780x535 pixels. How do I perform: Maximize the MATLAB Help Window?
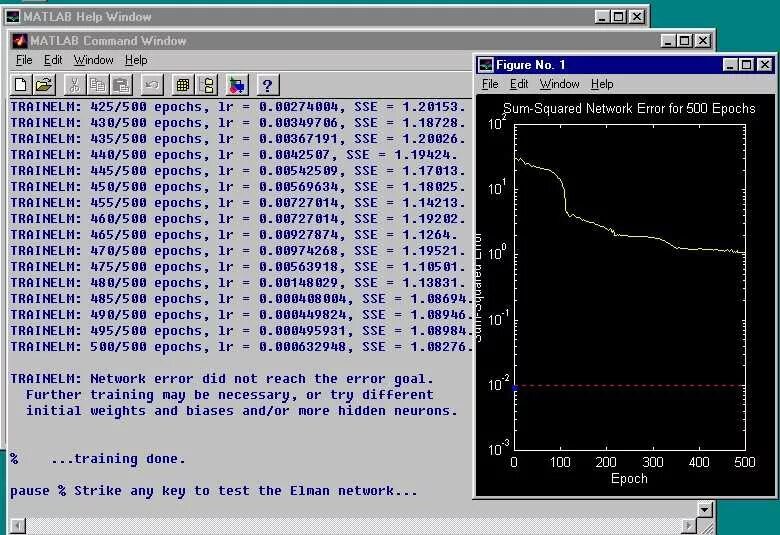click(x=618, y=17)
